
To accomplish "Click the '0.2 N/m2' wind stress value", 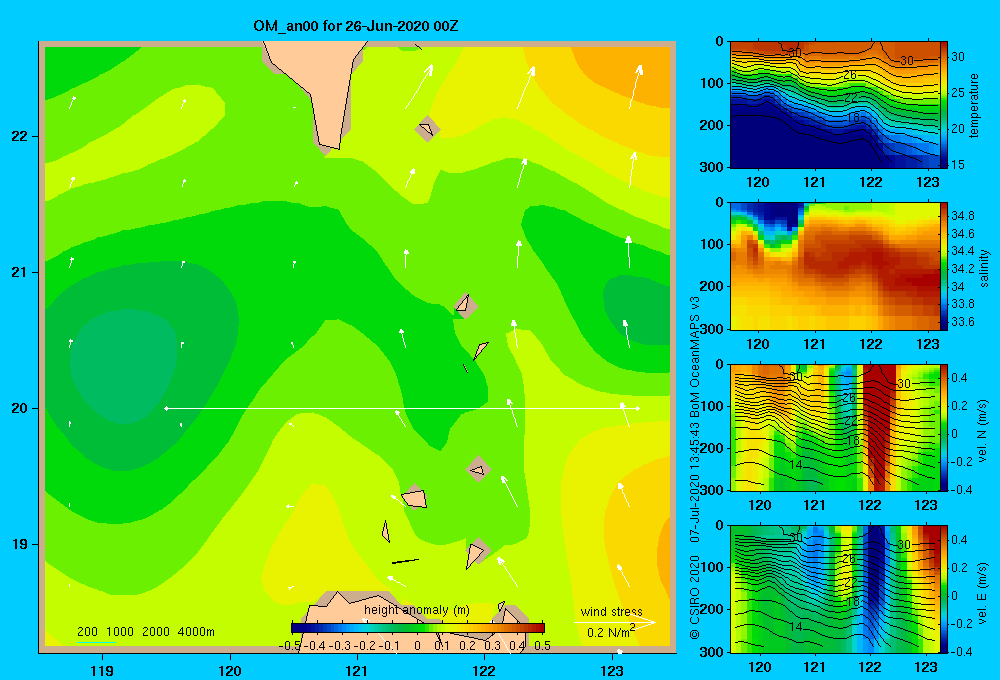I will (x=610, y=632).
